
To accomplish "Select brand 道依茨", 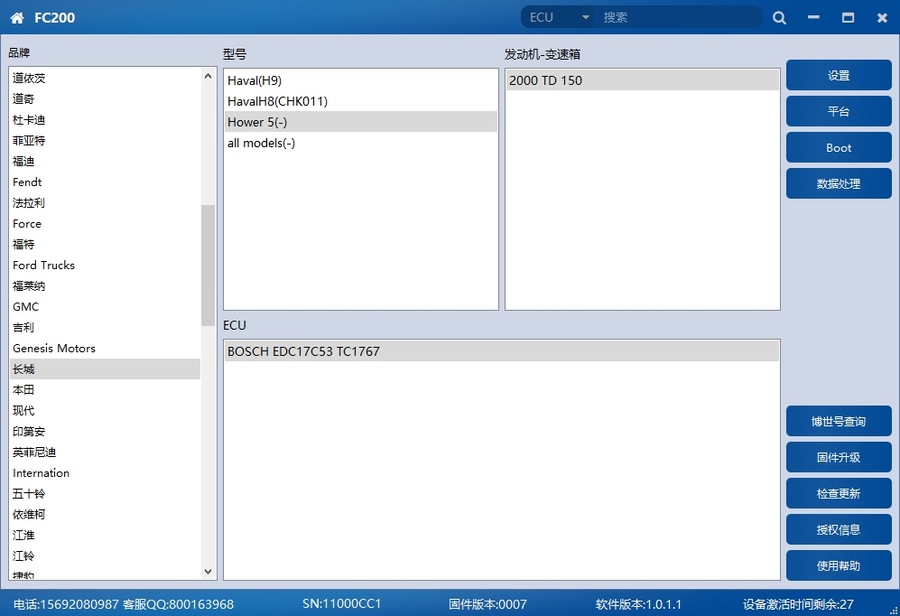I will [x=105, y=78].
